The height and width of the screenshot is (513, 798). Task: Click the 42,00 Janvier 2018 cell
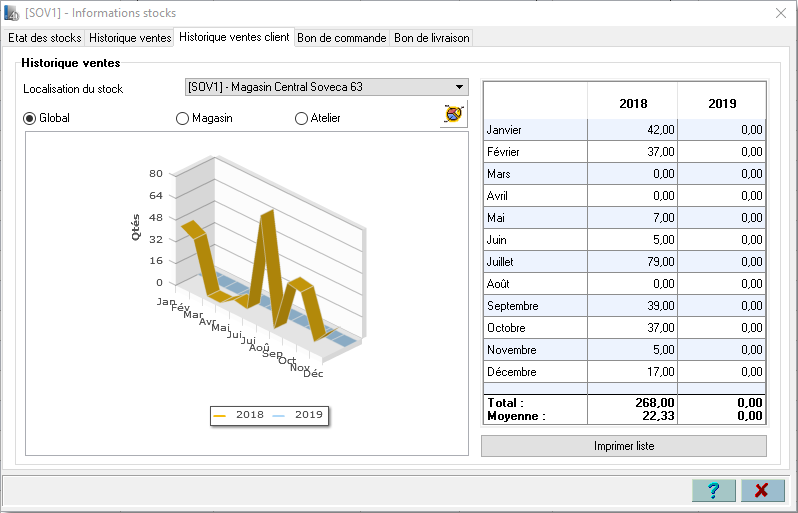633,130
